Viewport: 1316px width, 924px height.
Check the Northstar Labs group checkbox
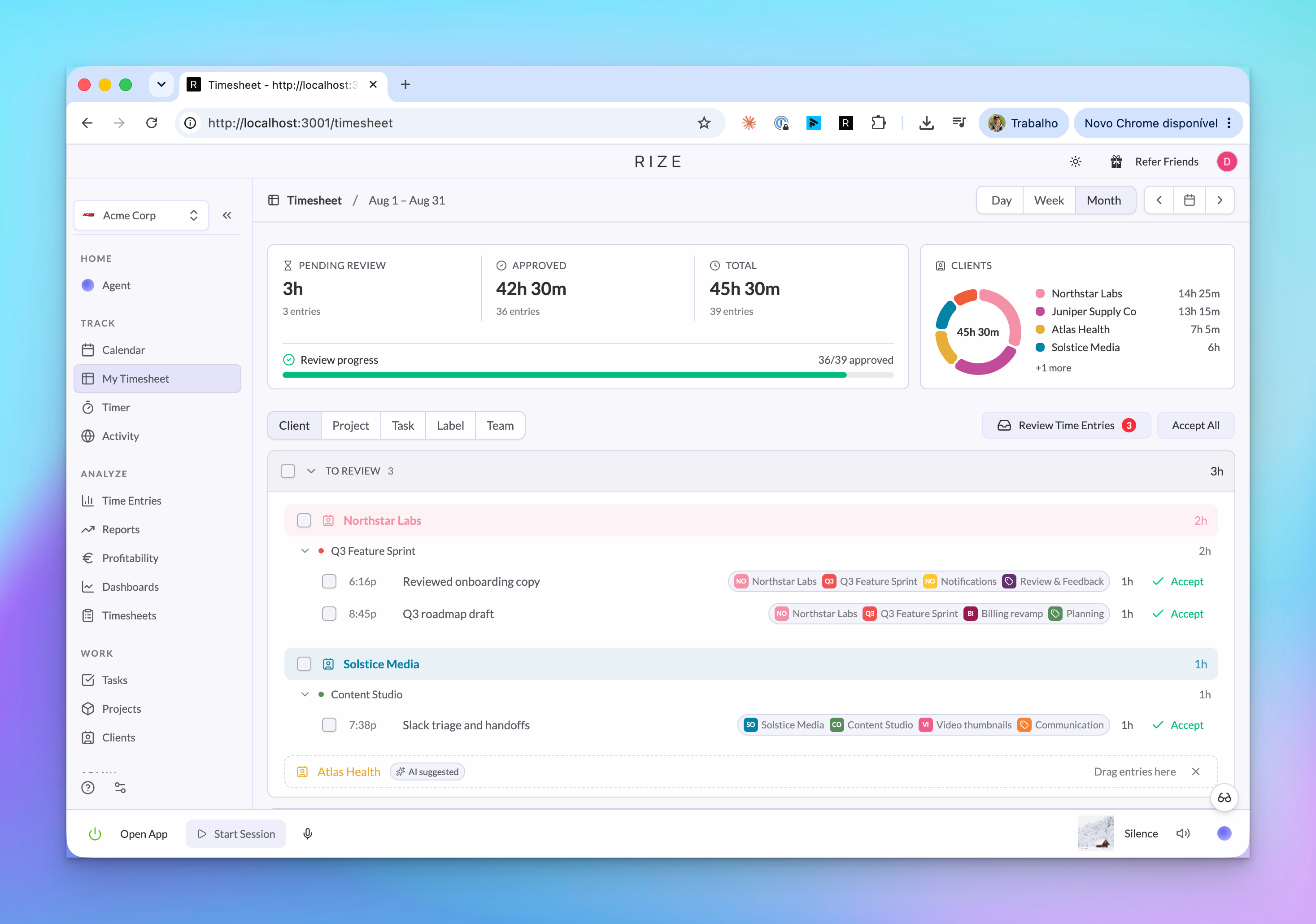tap(304, 520)
